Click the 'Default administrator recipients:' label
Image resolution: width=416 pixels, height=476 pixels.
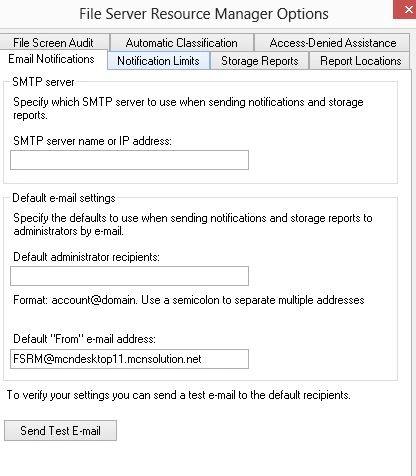coord(86,257)
